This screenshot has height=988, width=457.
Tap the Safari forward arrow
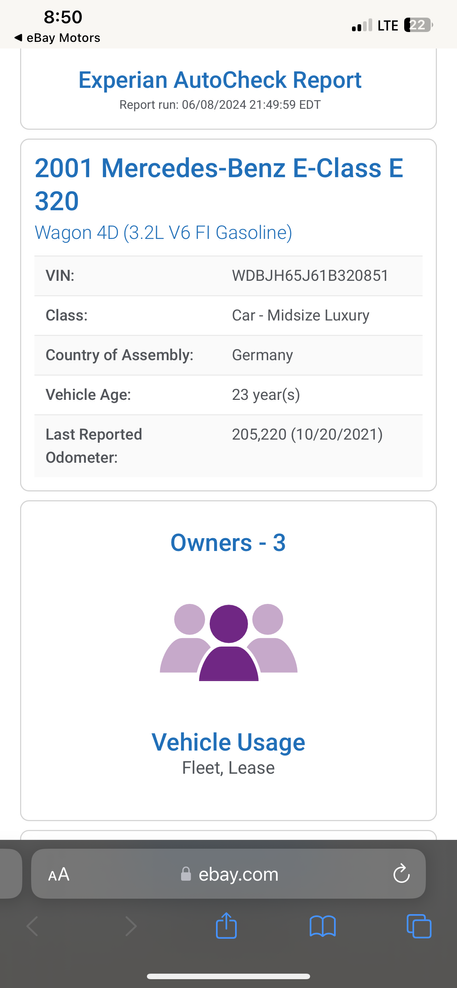click(130, 926)
